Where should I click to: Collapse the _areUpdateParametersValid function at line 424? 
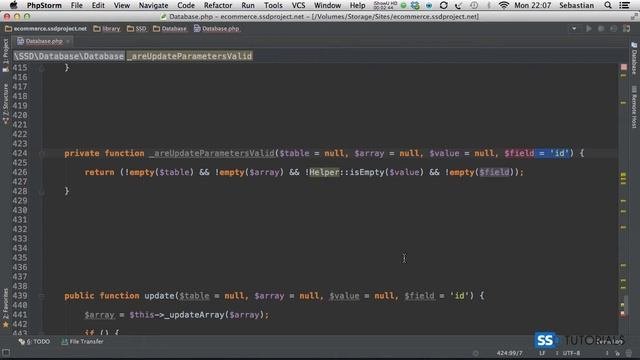tap(42, 154)
